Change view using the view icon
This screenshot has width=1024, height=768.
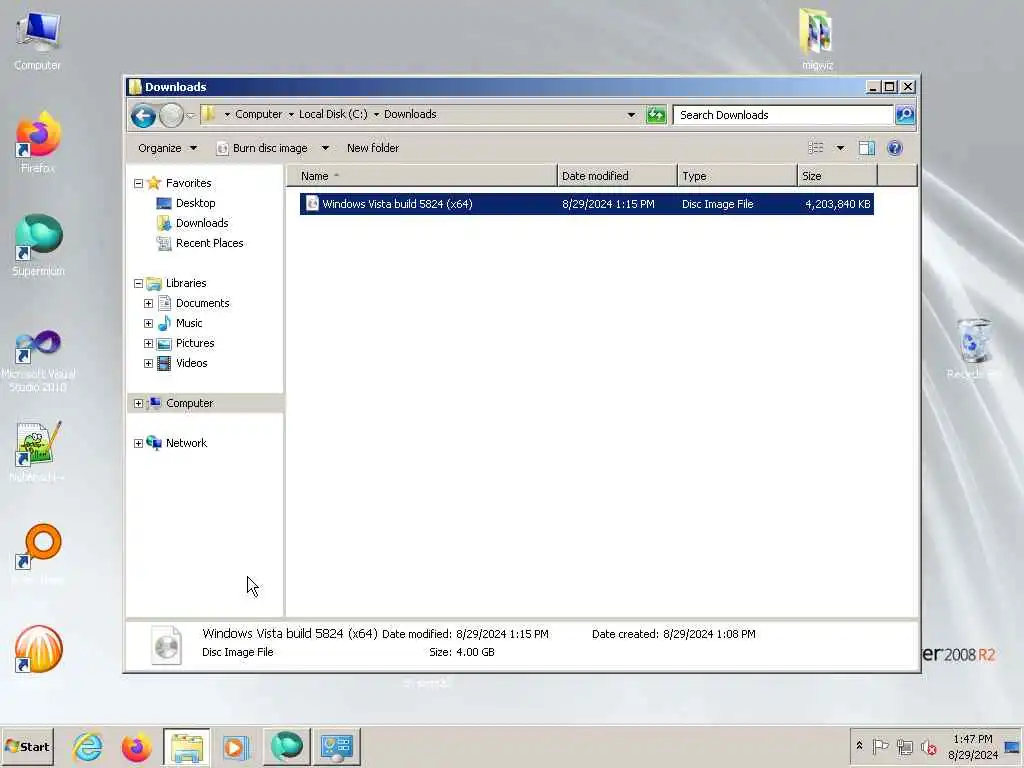click(816, 148)
